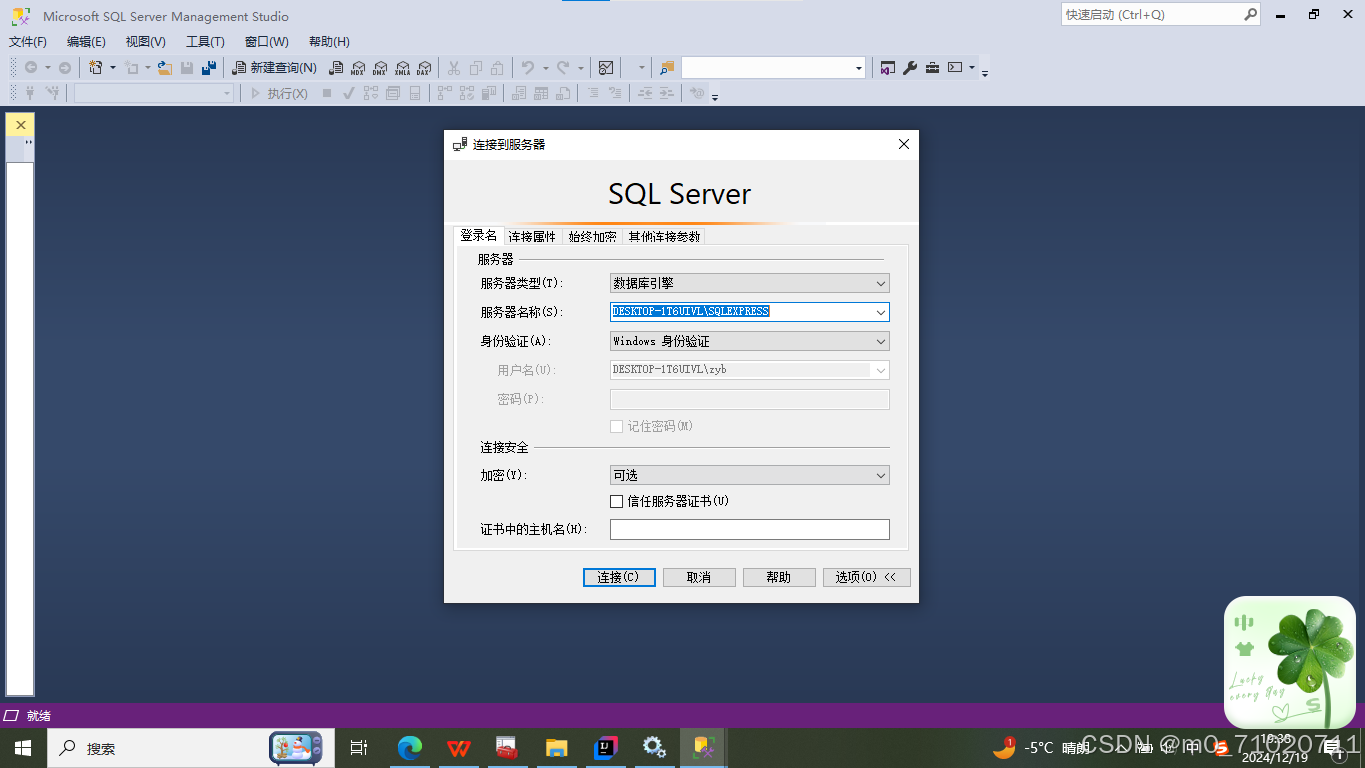Open the available databases combo box

pos(154,93)
